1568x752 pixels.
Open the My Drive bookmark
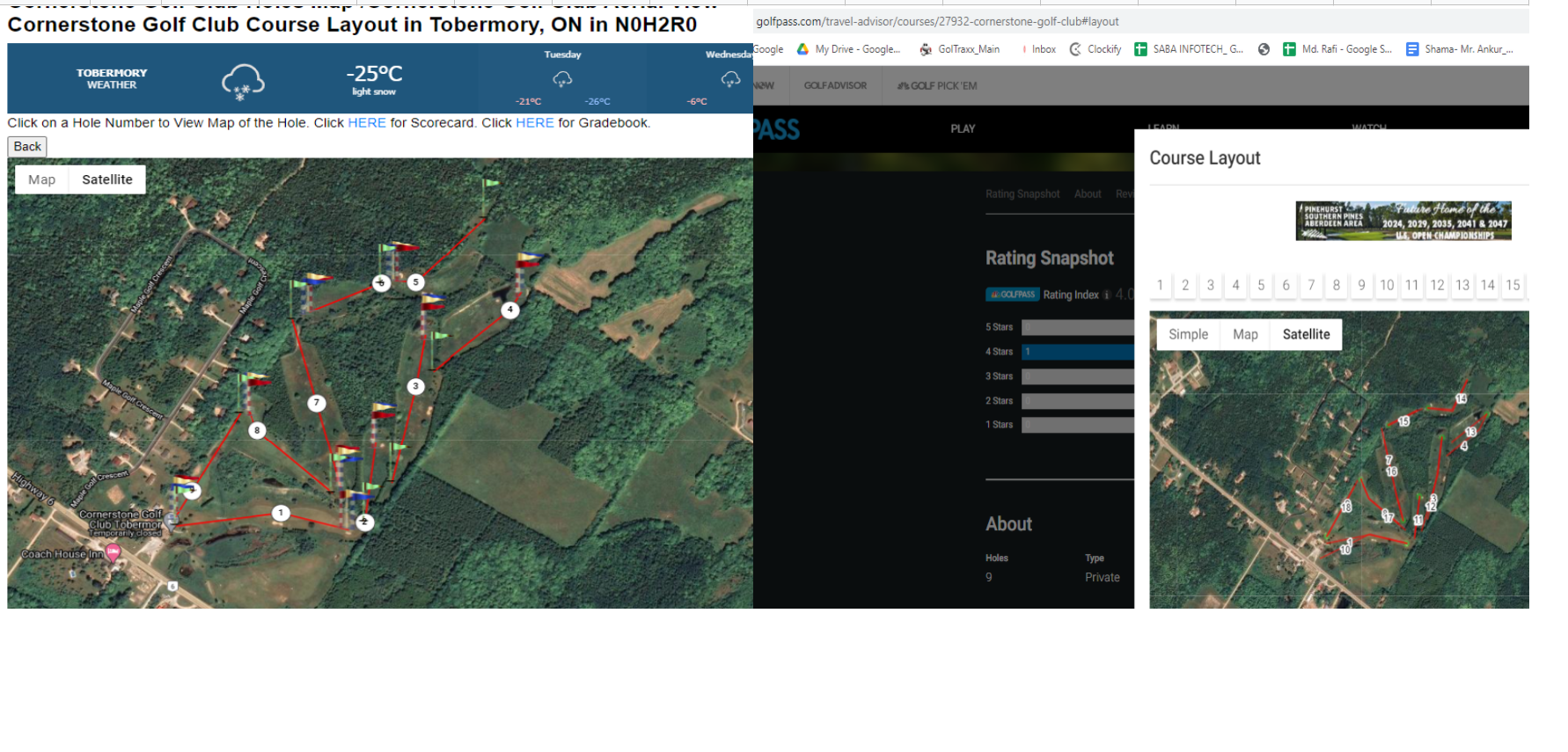(x=848, y=49)
